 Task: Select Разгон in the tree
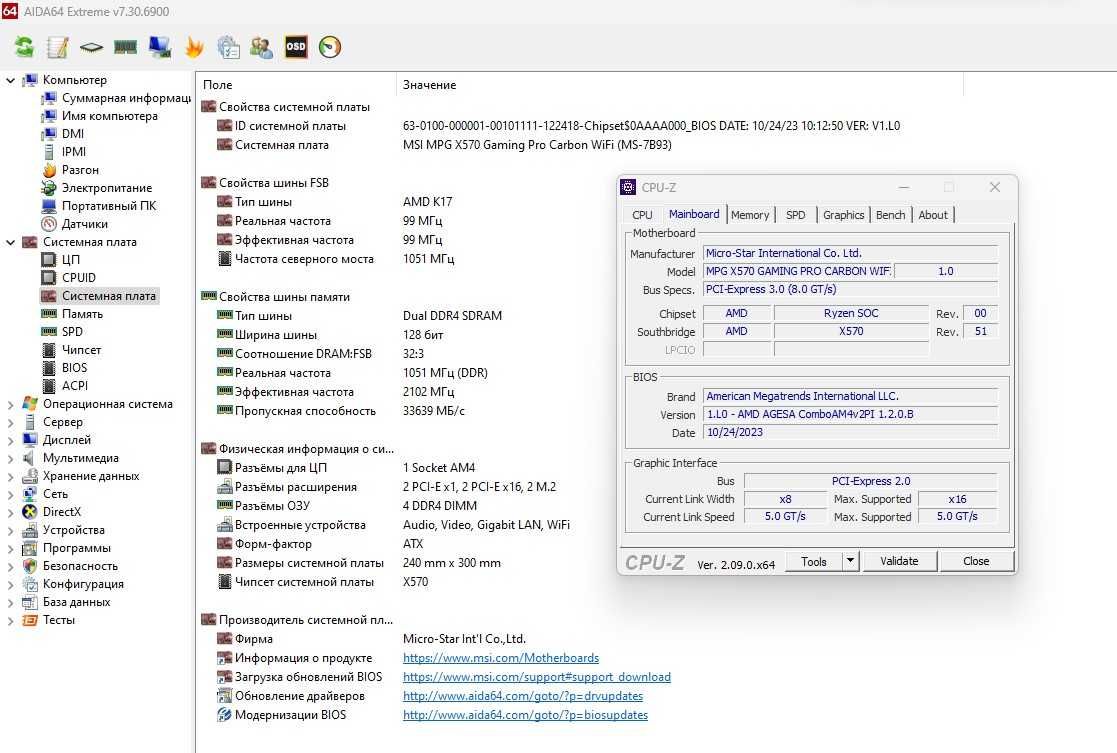coord(71,170)
